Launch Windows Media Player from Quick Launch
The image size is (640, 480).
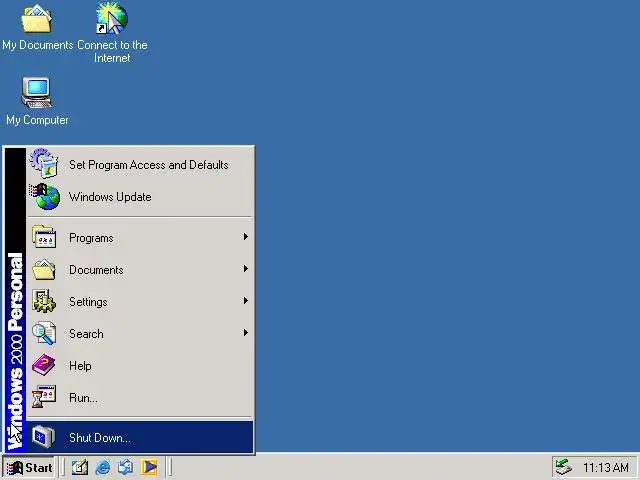(149, 467)
